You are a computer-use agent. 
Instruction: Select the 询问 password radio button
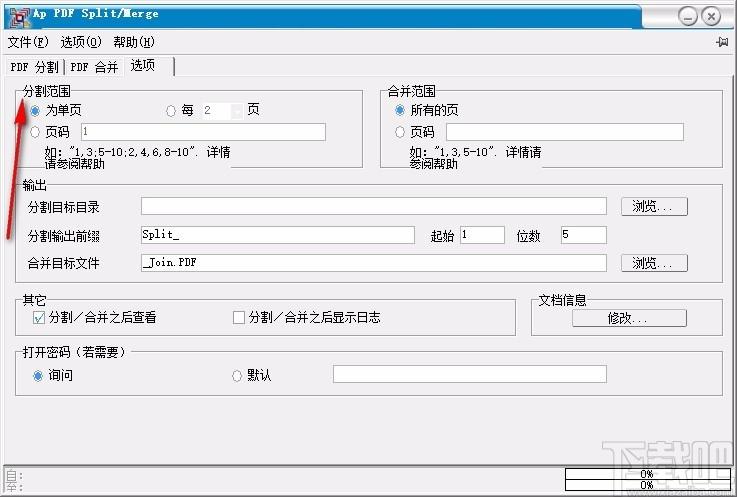38,376
